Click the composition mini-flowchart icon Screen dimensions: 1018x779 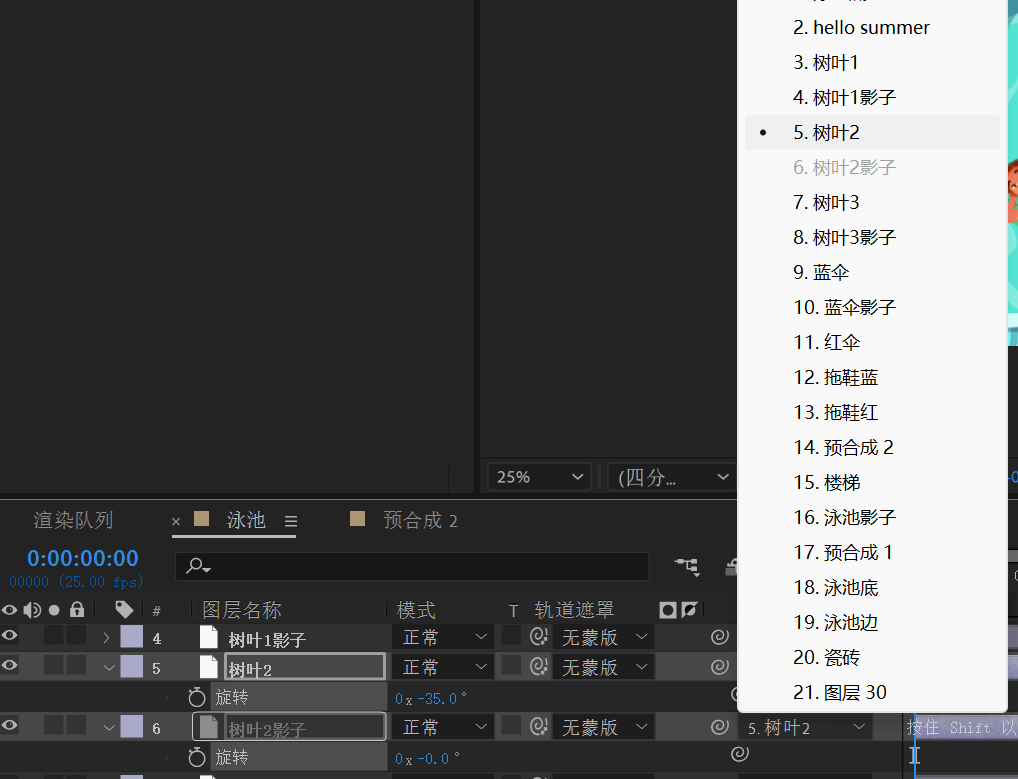tap(688, 567)
